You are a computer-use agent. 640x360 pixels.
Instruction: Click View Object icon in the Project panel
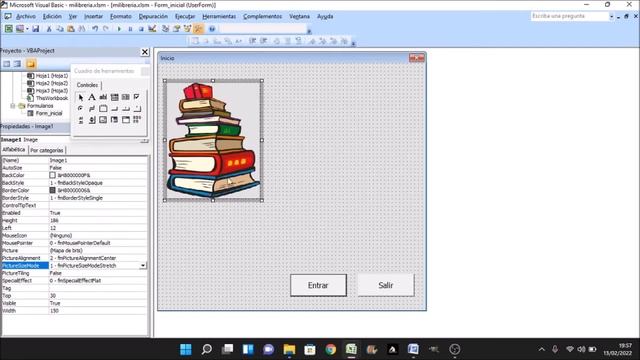(x=17, y=64)
